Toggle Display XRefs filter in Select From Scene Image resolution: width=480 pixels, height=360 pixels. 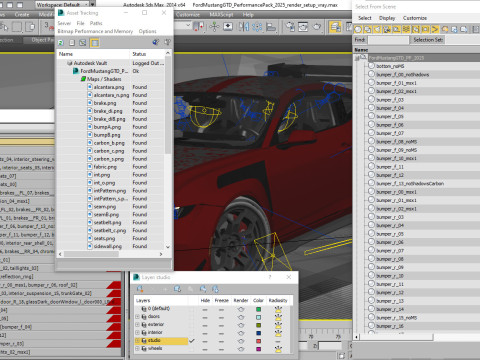pos(426,29)
